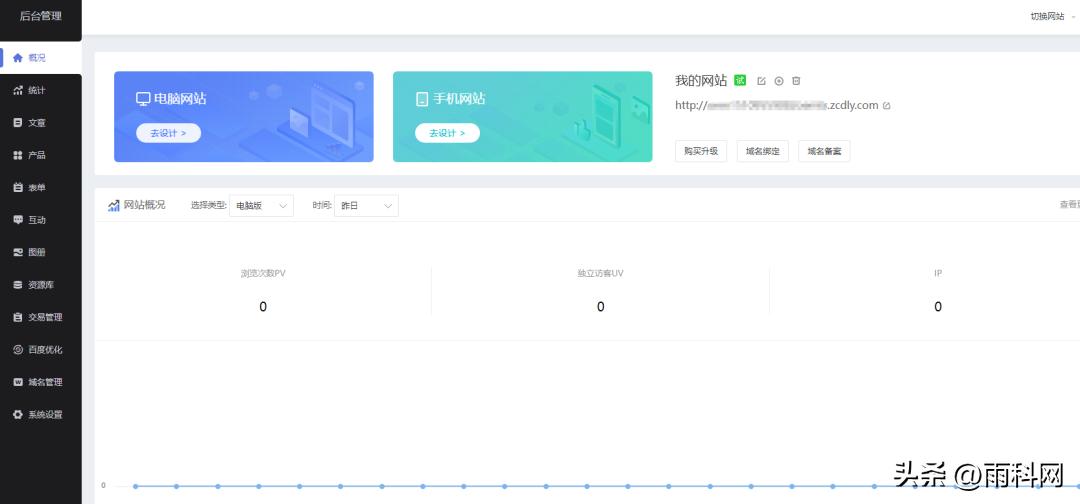This screenshot has width=1080, height=504.
Task: Click the 我的网站 site name
Action: (x=700, y=81)
